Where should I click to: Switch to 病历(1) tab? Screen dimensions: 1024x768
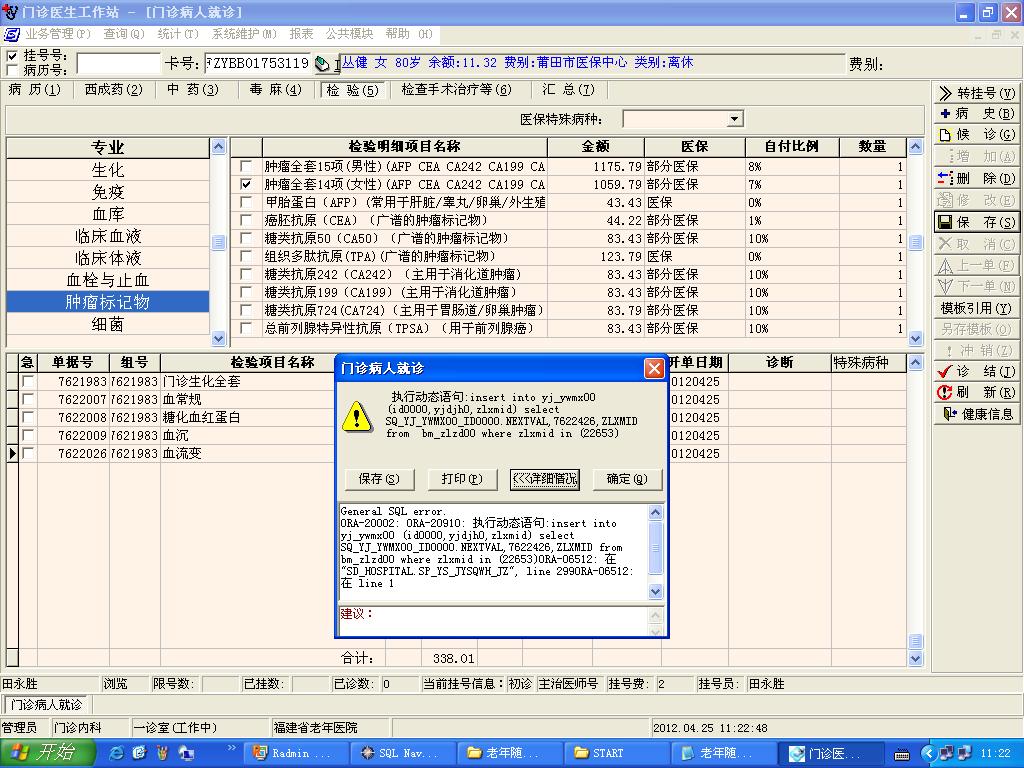point(35,89)
